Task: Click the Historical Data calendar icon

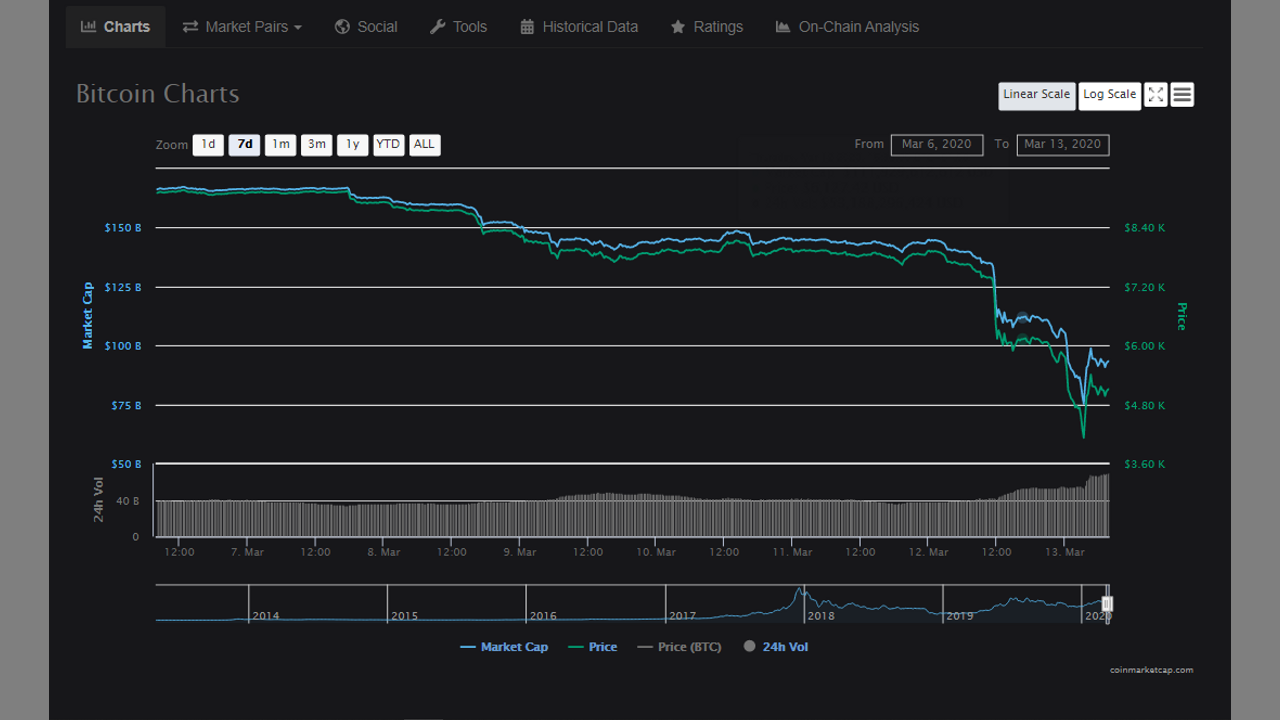Action: pyautogui.click(x=527, y=27)
